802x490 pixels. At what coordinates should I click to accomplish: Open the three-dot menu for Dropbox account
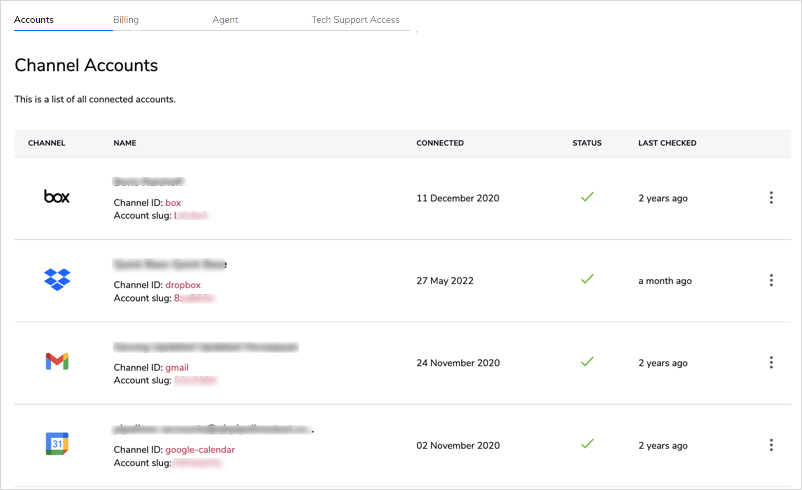(771, 280)
